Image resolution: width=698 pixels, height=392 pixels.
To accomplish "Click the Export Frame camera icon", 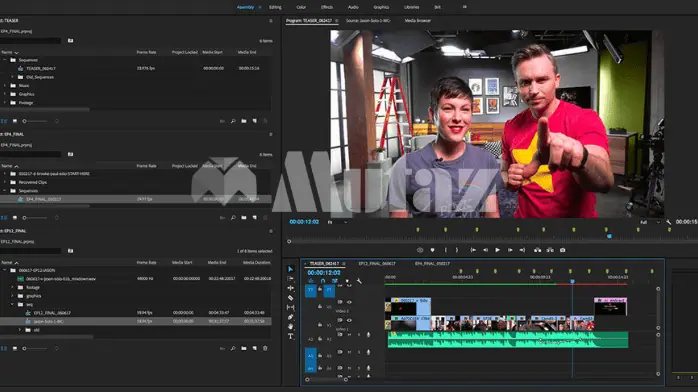I will coord(563,250).
